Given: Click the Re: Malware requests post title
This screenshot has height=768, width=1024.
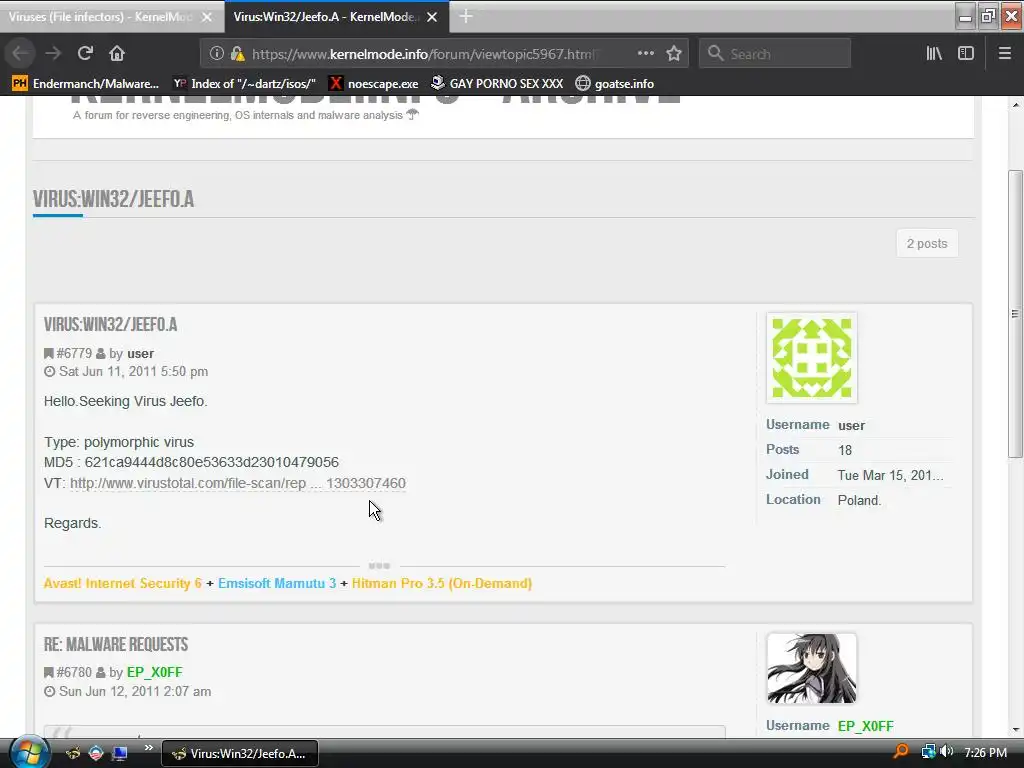Looking at the screenshot, I should click(x=116, y=645).
